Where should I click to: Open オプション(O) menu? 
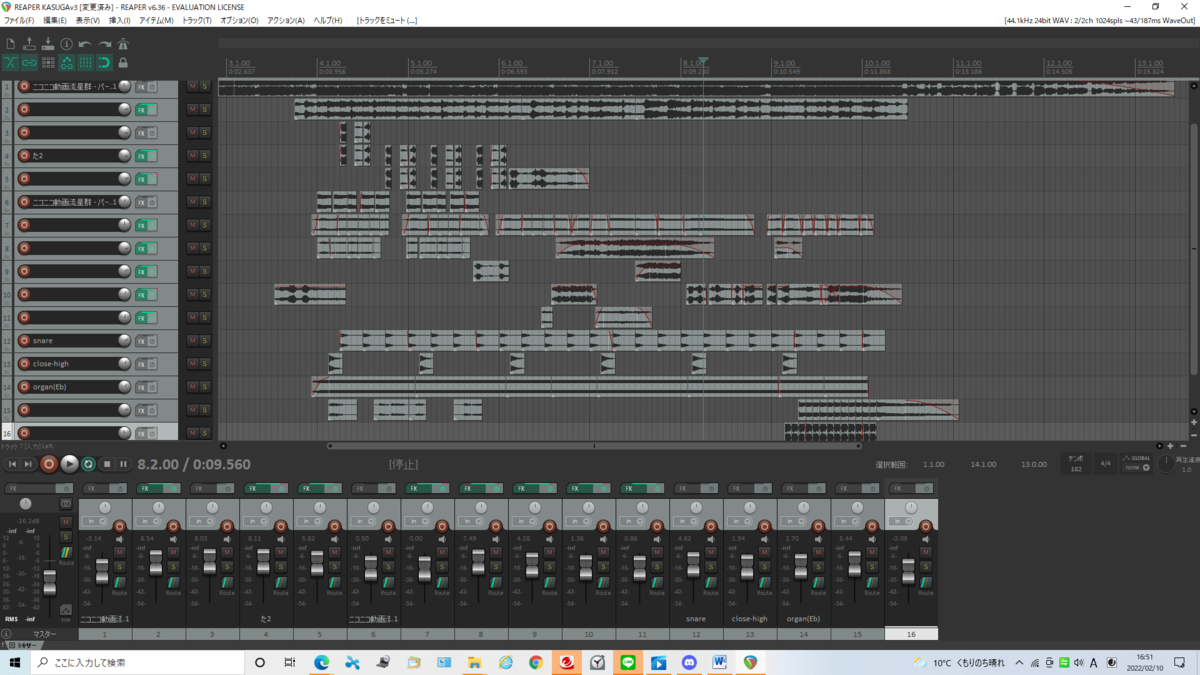coord(239,20)
